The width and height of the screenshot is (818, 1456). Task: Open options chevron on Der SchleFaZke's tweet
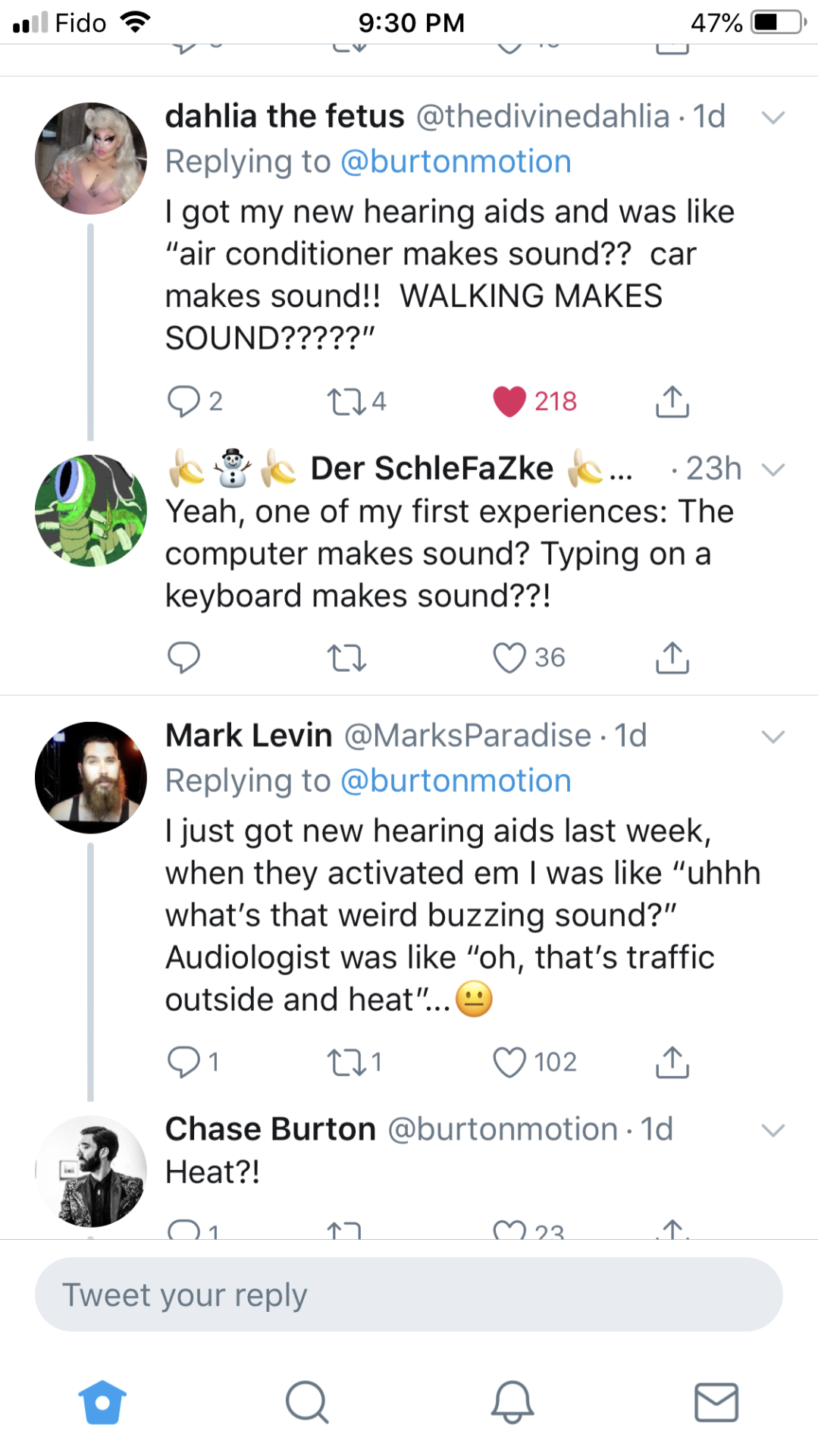coord(773,469)
